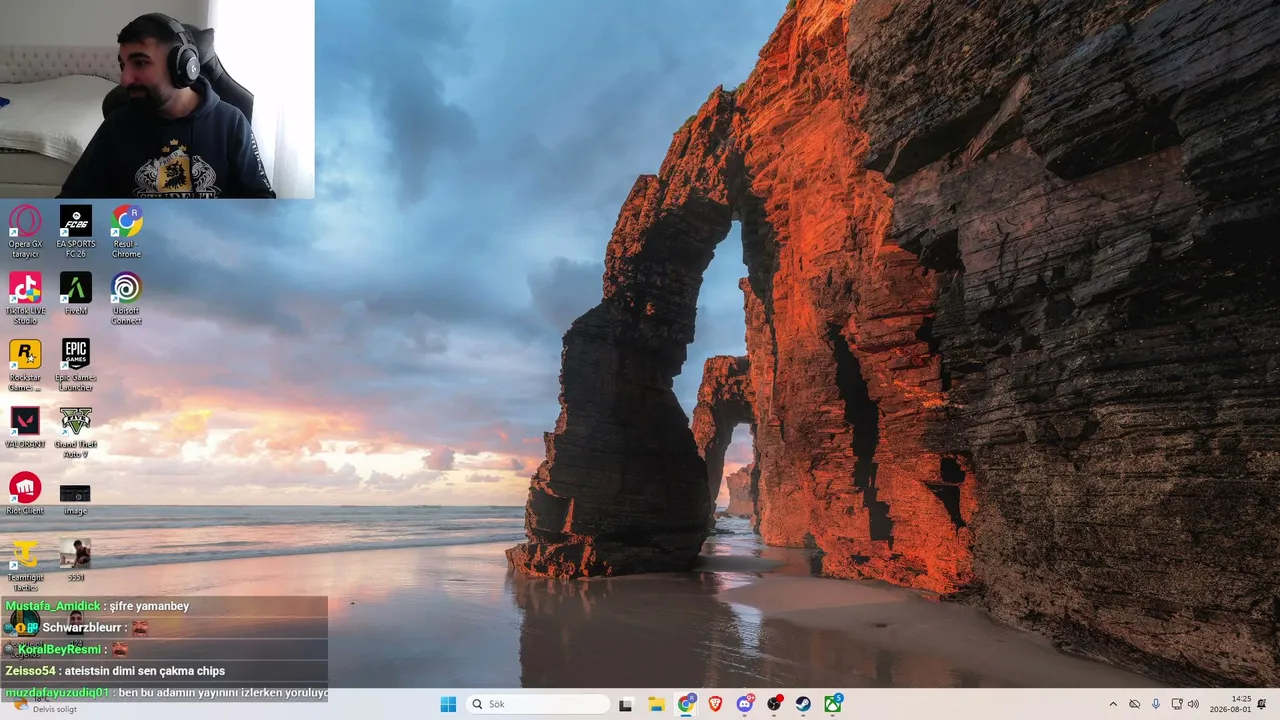Open Discord from the taskbar
The height and width of the screenshot is (720, 1280).
pos(745,704)
